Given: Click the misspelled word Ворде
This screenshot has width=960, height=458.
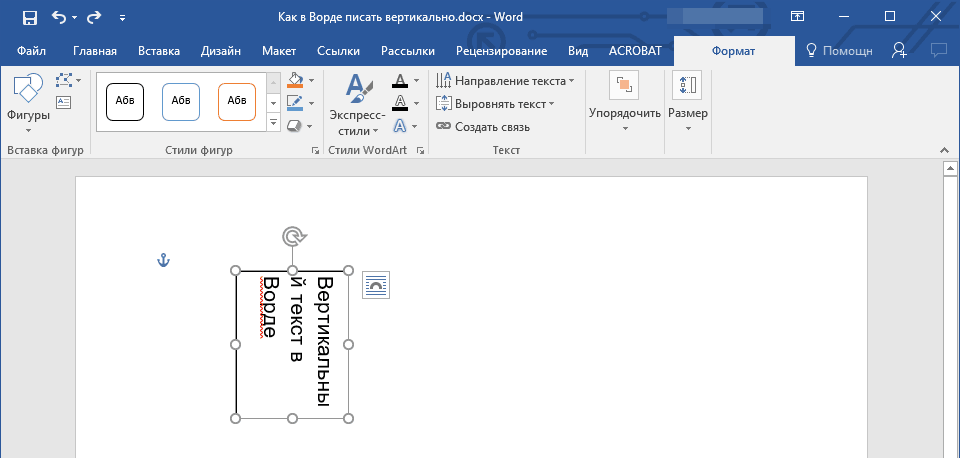Looking at the screenshot, I should (x=269, y=307).
